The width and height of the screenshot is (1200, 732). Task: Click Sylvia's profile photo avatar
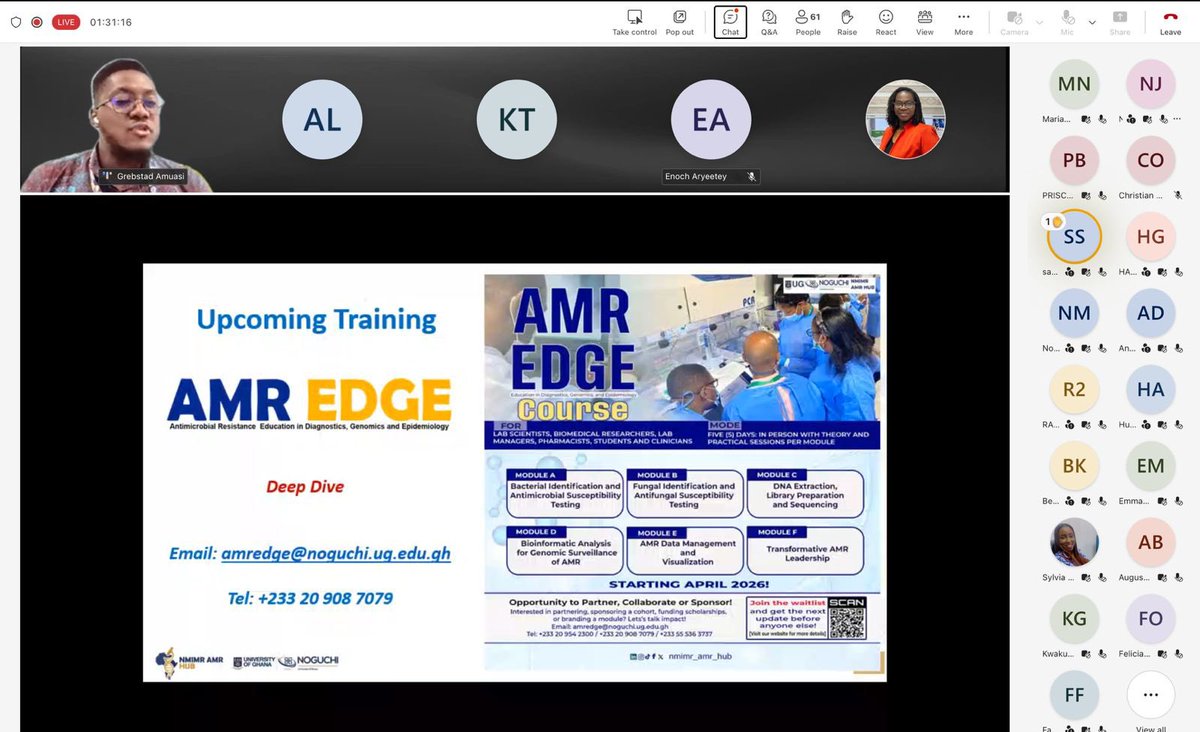point(1074,542)
